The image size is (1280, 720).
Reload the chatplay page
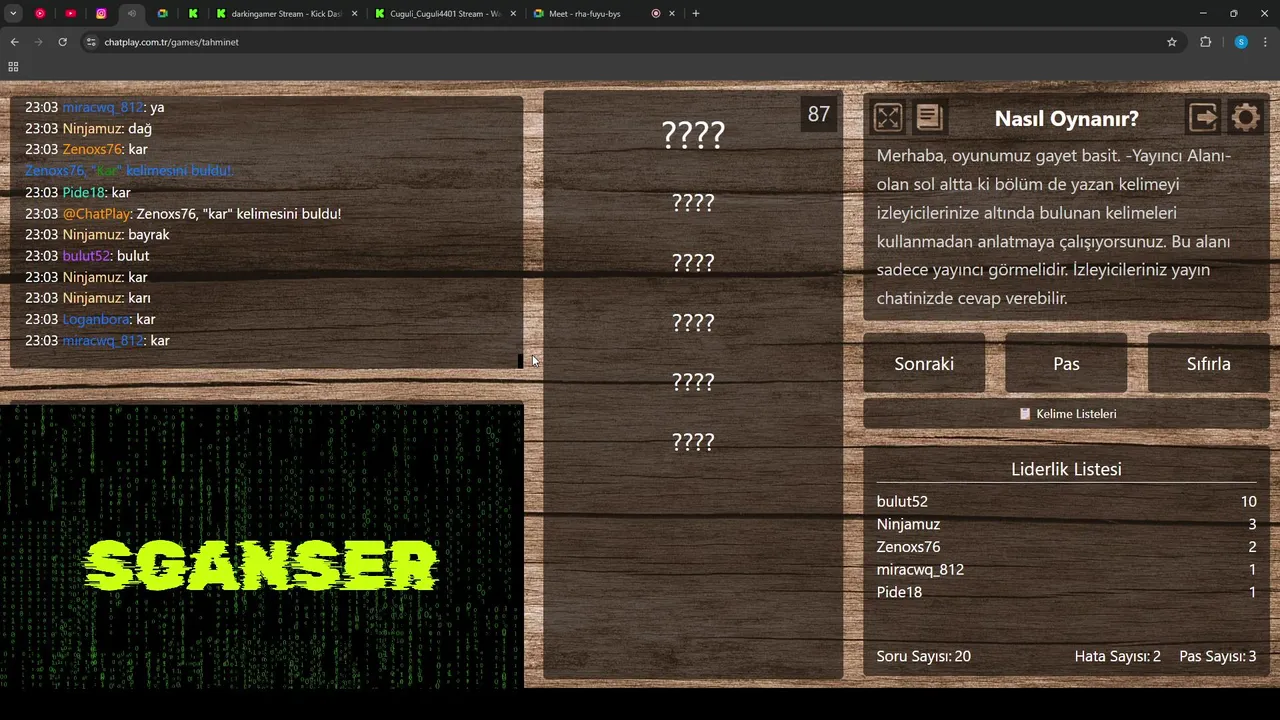pyautogui.click(x=62, y=42)
